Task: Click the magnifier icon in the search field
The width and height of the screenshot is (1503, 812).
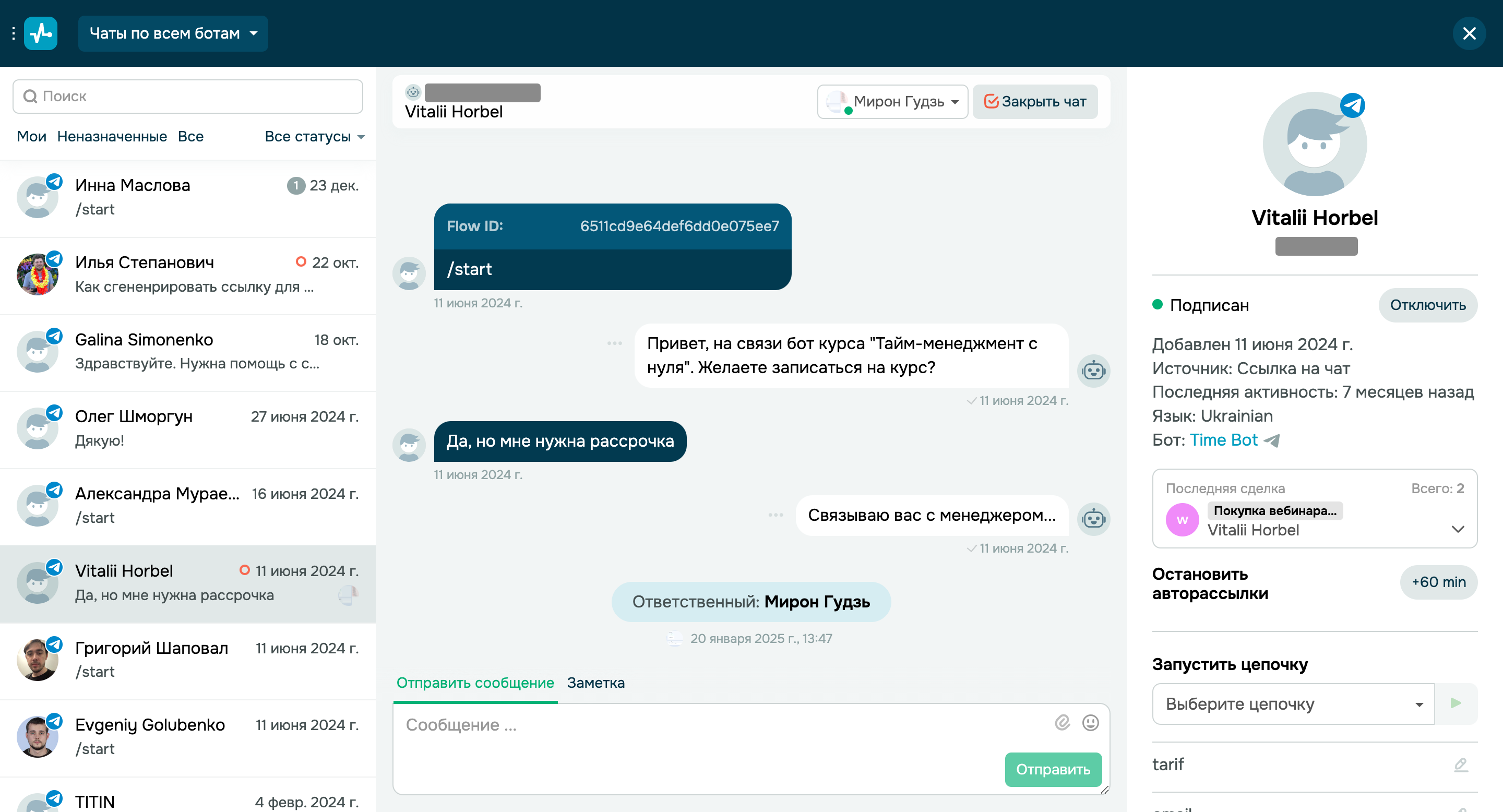Action: coord(30,95)
